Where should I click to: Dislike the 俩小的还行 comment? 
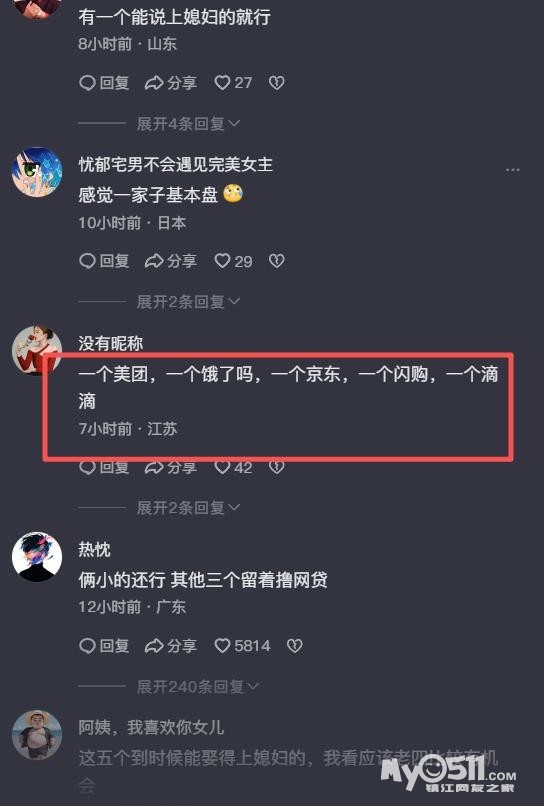pos(295,646)
